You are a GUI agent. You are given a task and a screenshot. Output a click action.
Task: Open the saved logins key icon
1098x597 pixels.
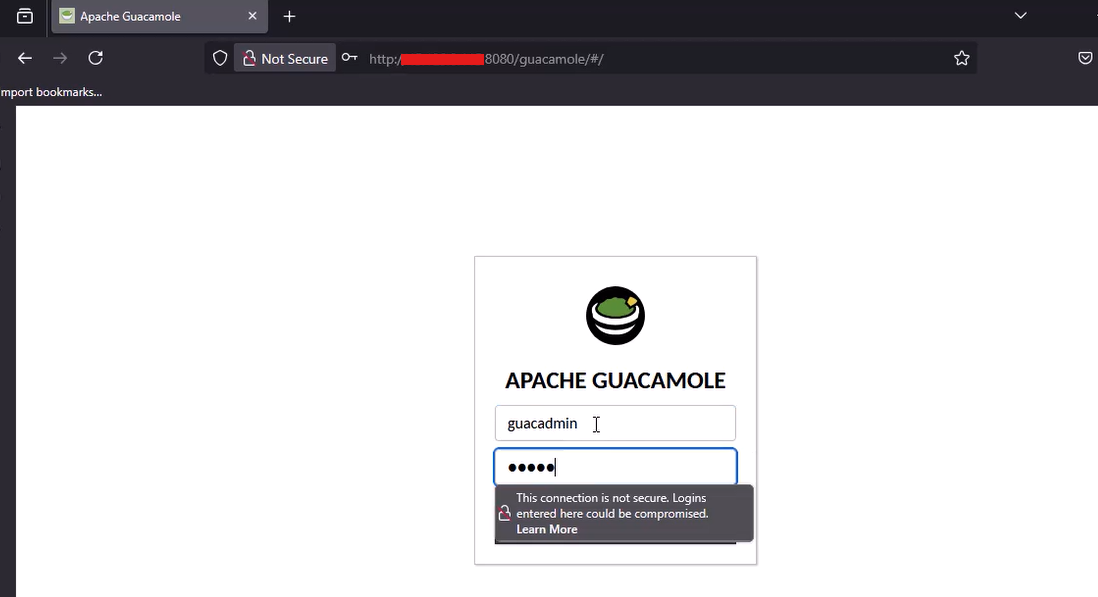349,58
